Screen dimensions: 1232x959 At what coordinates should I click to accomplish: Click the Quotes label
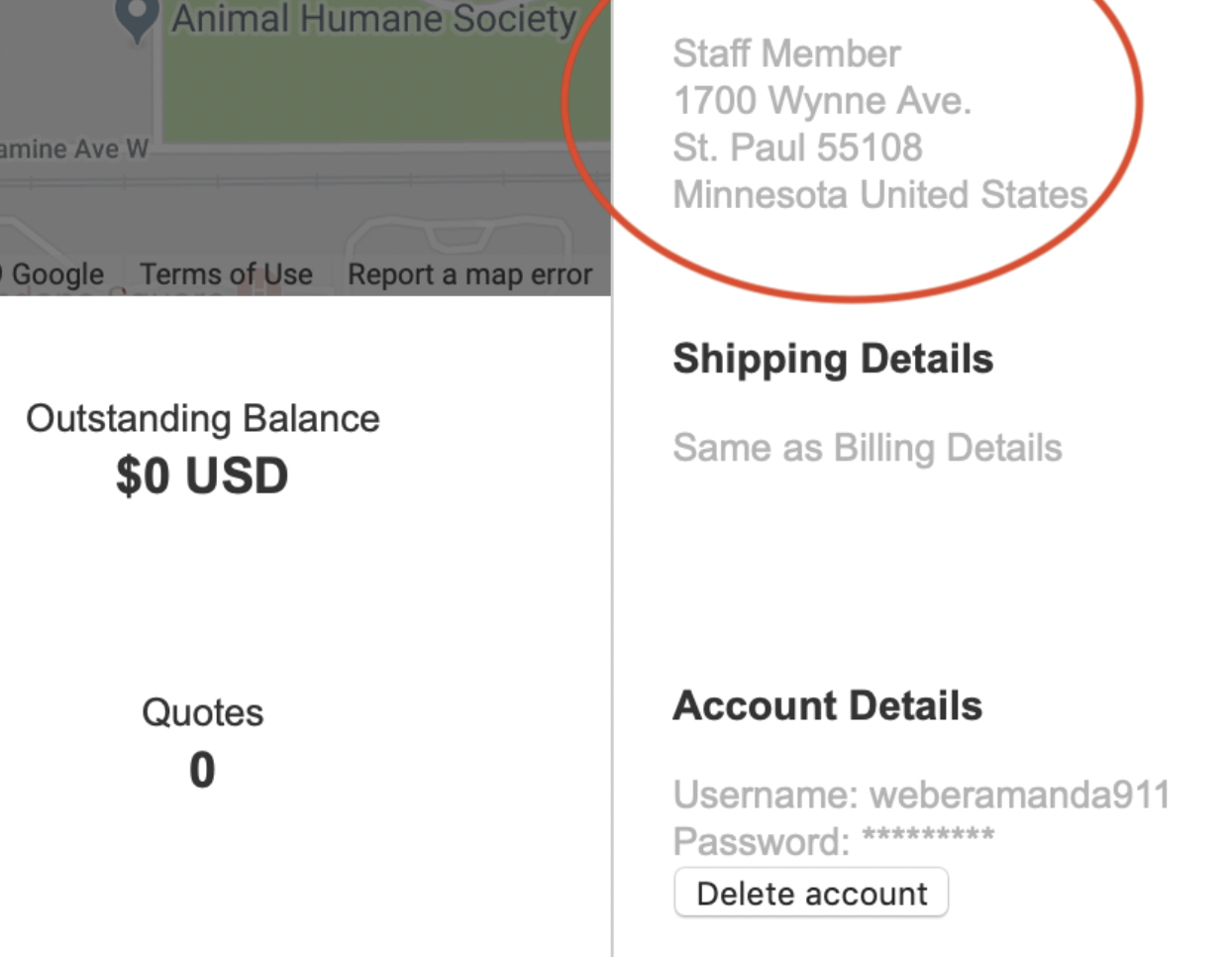[203, 713]
